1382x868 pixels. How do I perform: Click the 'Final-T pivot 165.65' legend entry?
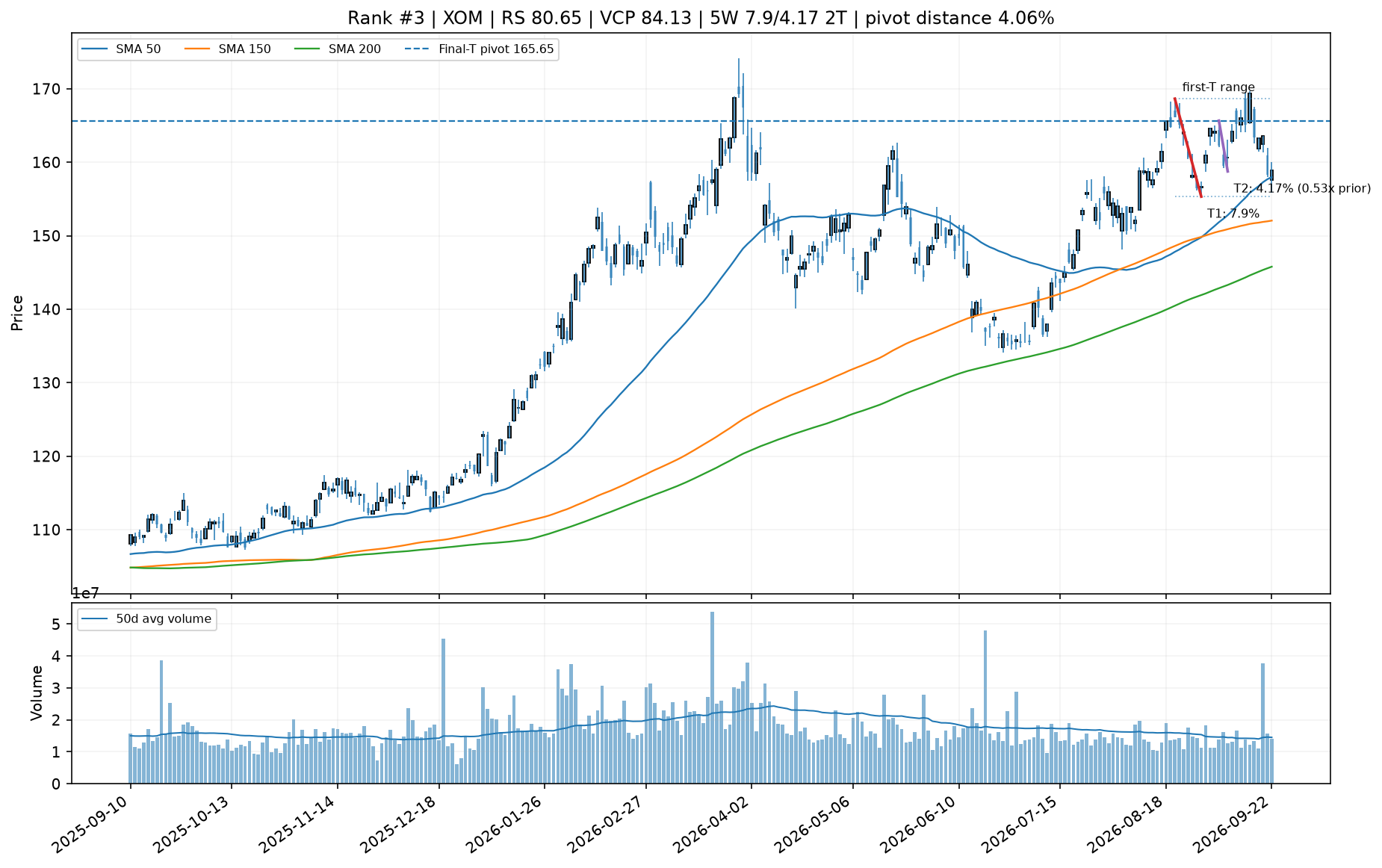(479, 49)
